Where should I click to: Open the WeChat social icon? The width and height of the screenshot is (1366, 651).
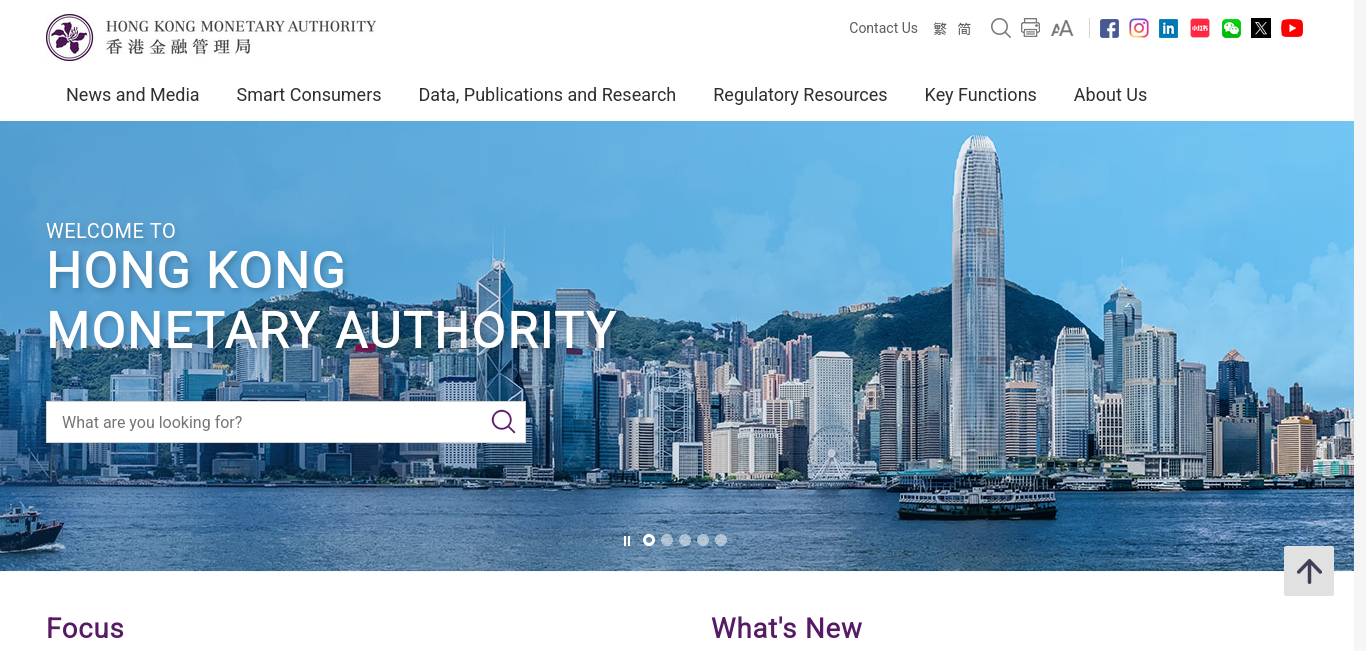click(1231, 29)
